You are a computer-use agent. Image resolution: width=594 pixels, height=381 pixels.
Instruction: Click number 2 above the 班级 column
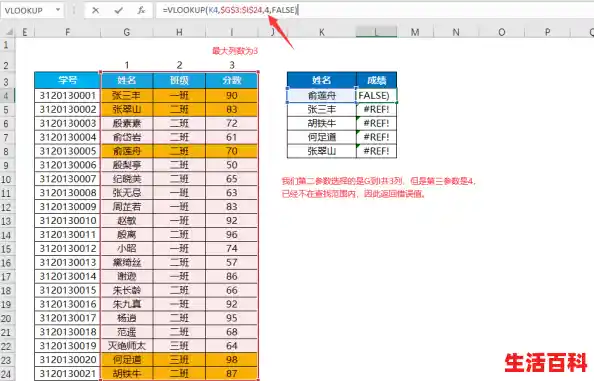pyautogui.click(x=179, y=65)
